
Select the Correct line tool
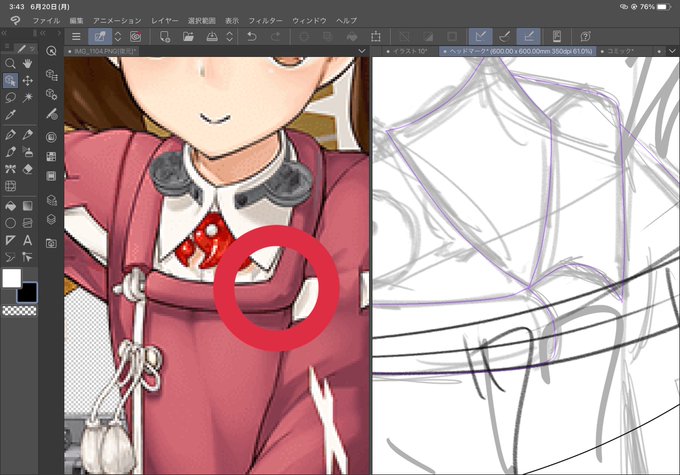coord(27,257)
